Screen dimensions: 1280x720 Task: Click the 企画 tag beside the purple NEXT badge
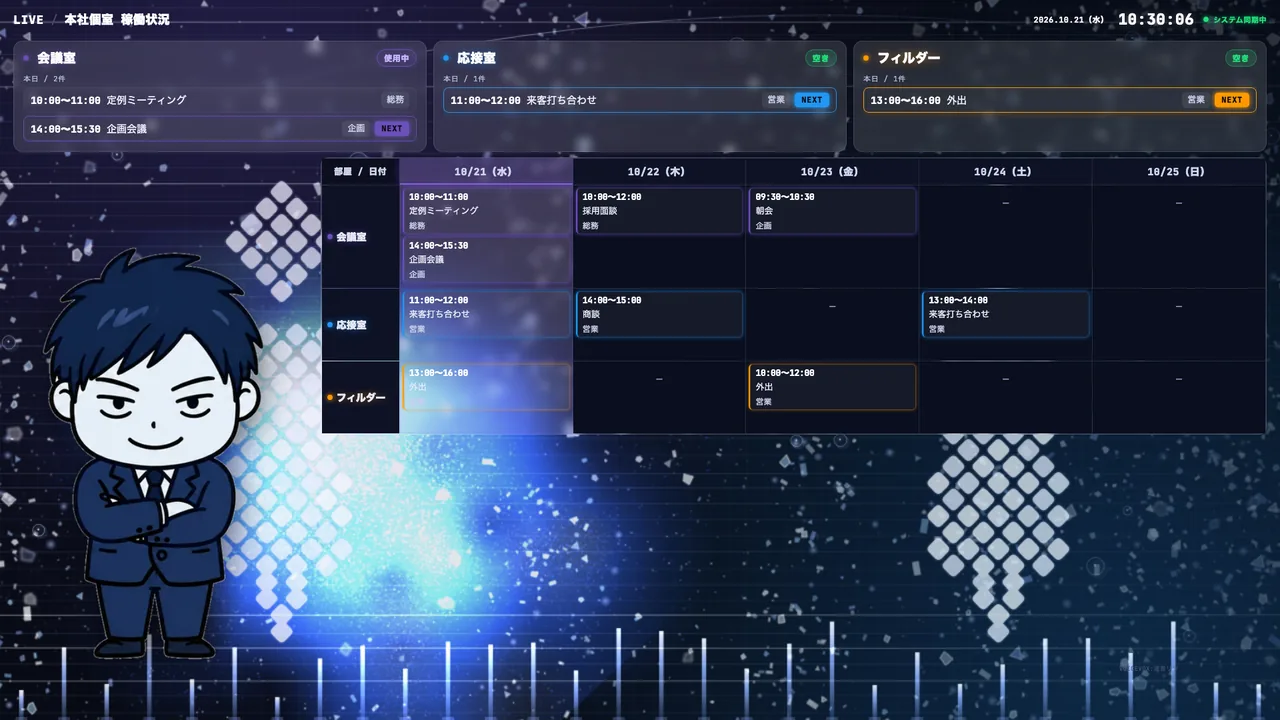(356, 128)
